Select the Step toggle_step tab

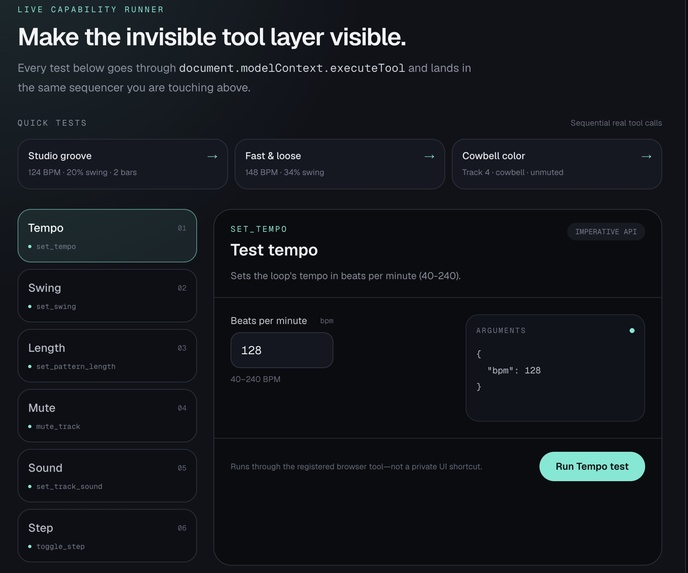click(107, 536)
